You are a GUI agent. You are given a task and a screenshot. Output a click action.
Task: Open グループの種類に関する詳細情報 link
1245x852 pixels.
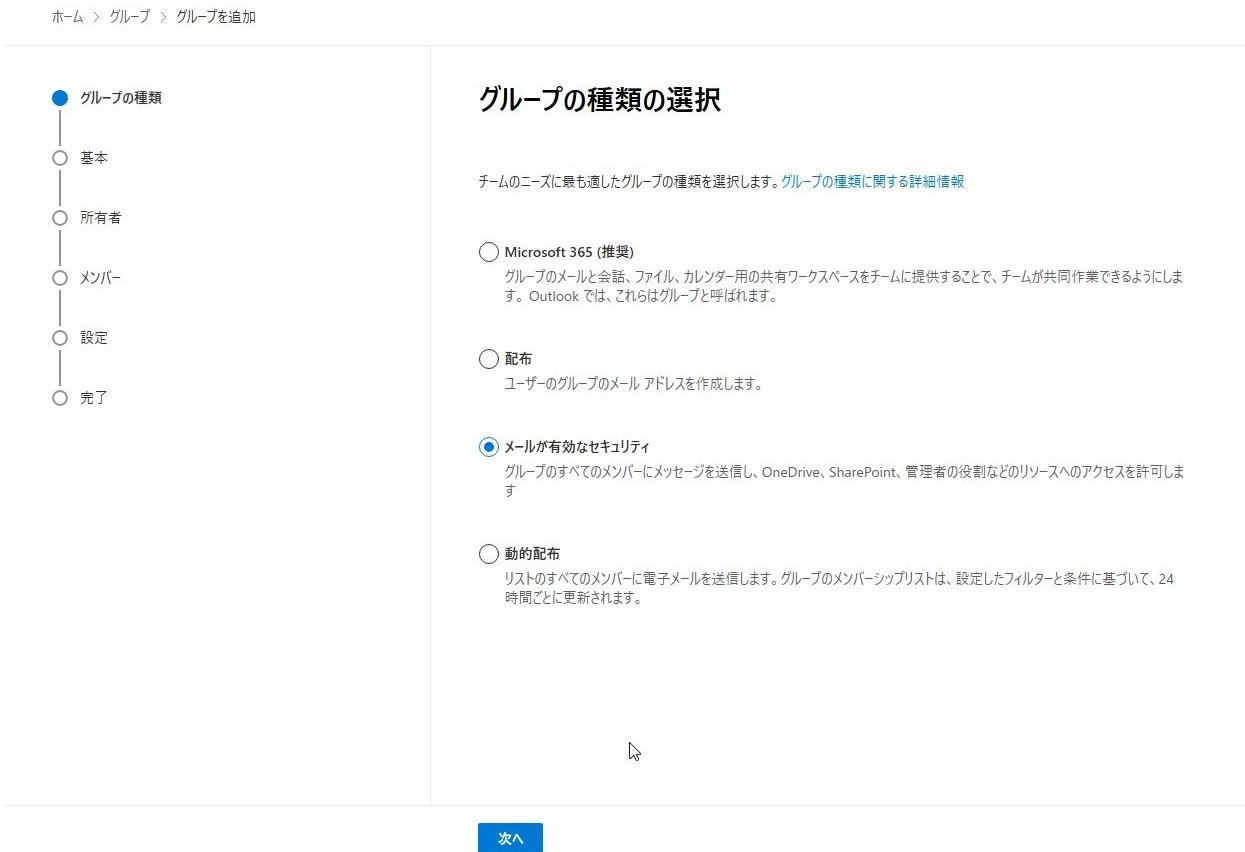pos(872,182)
